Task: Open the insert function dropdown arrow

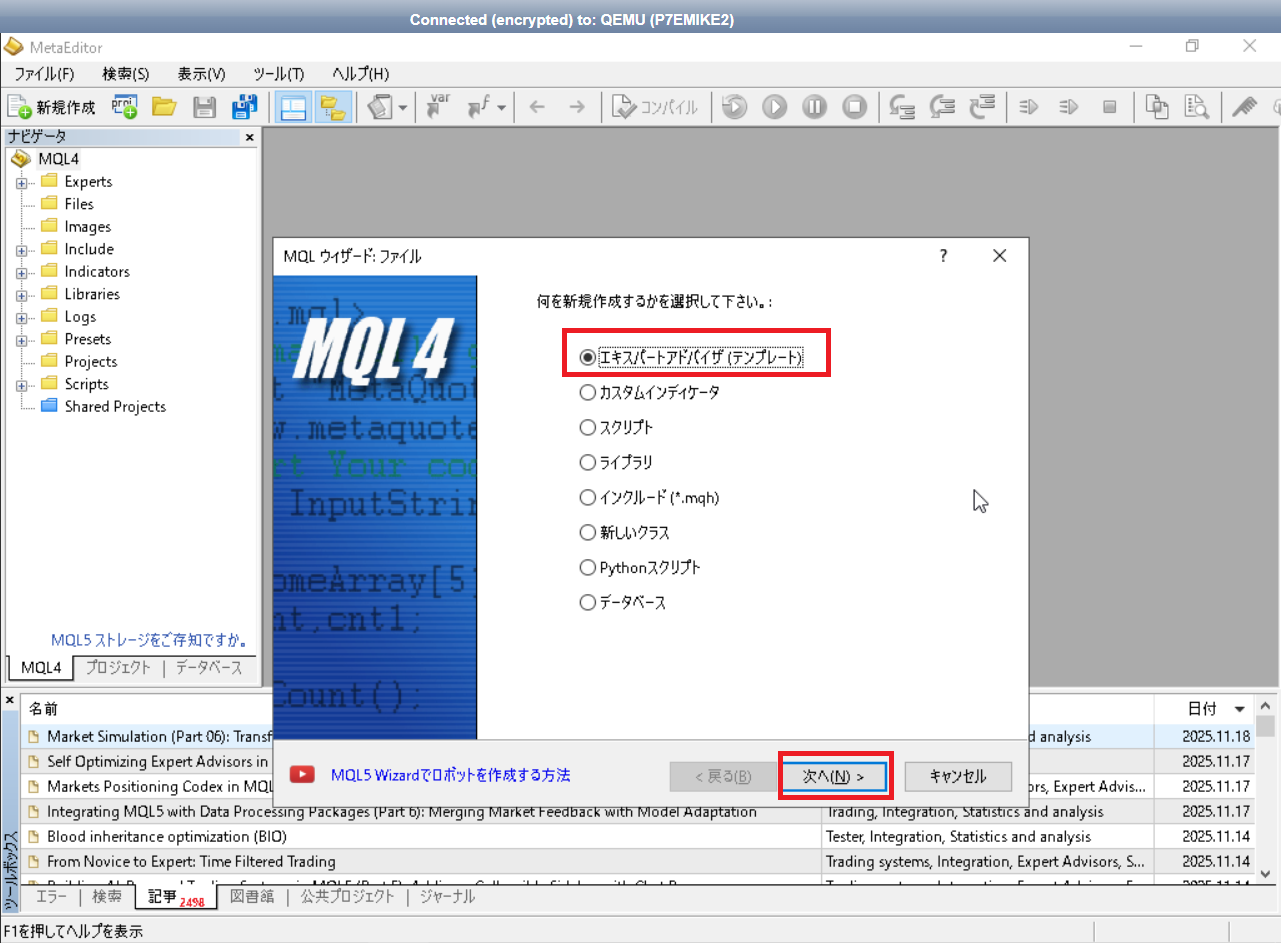Action: pyautogui.click(x=501, y=107)
